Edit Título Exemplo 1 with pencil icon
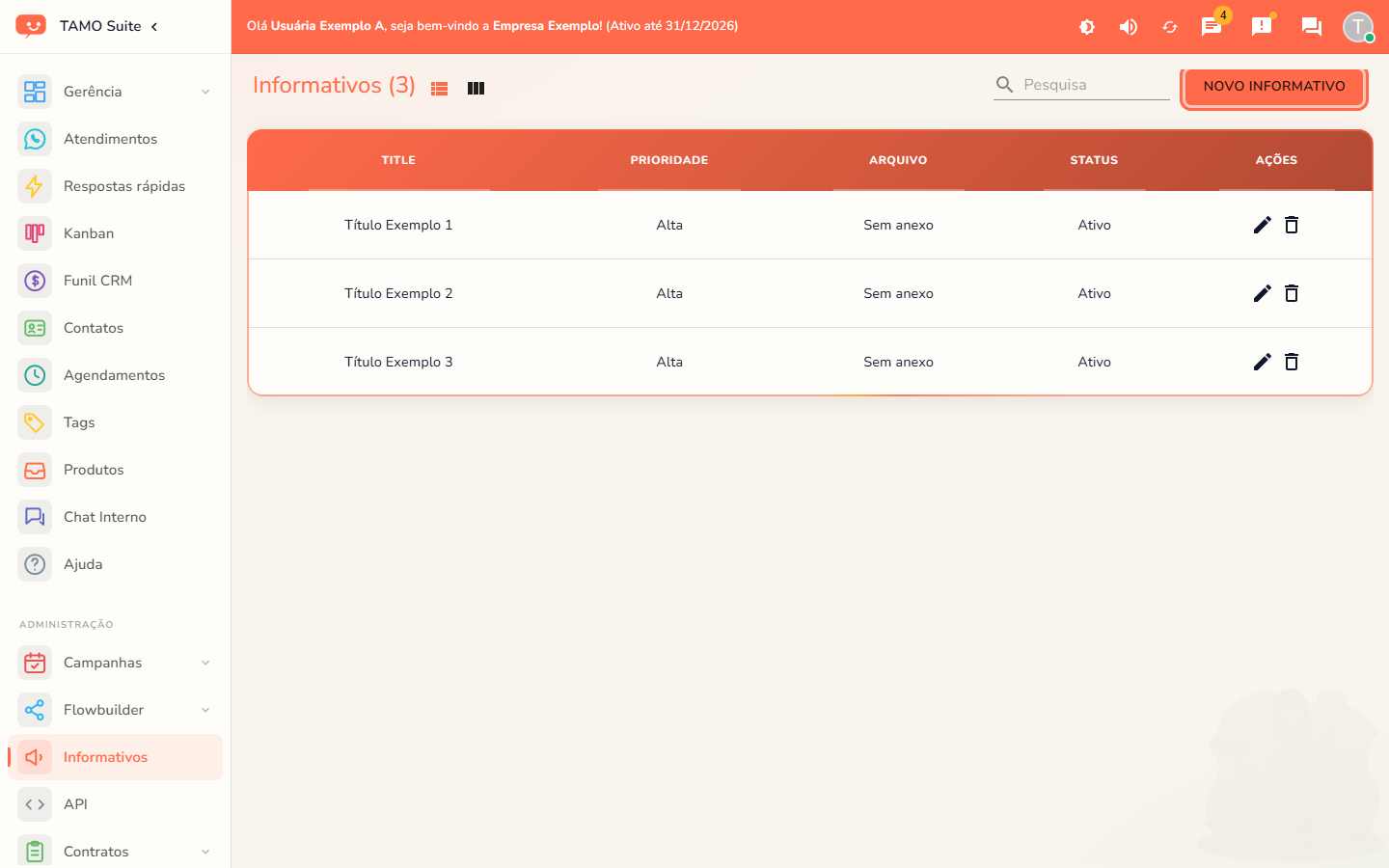The height and width of the screenshot is (868, 1389). click(x=1262, y=225)
